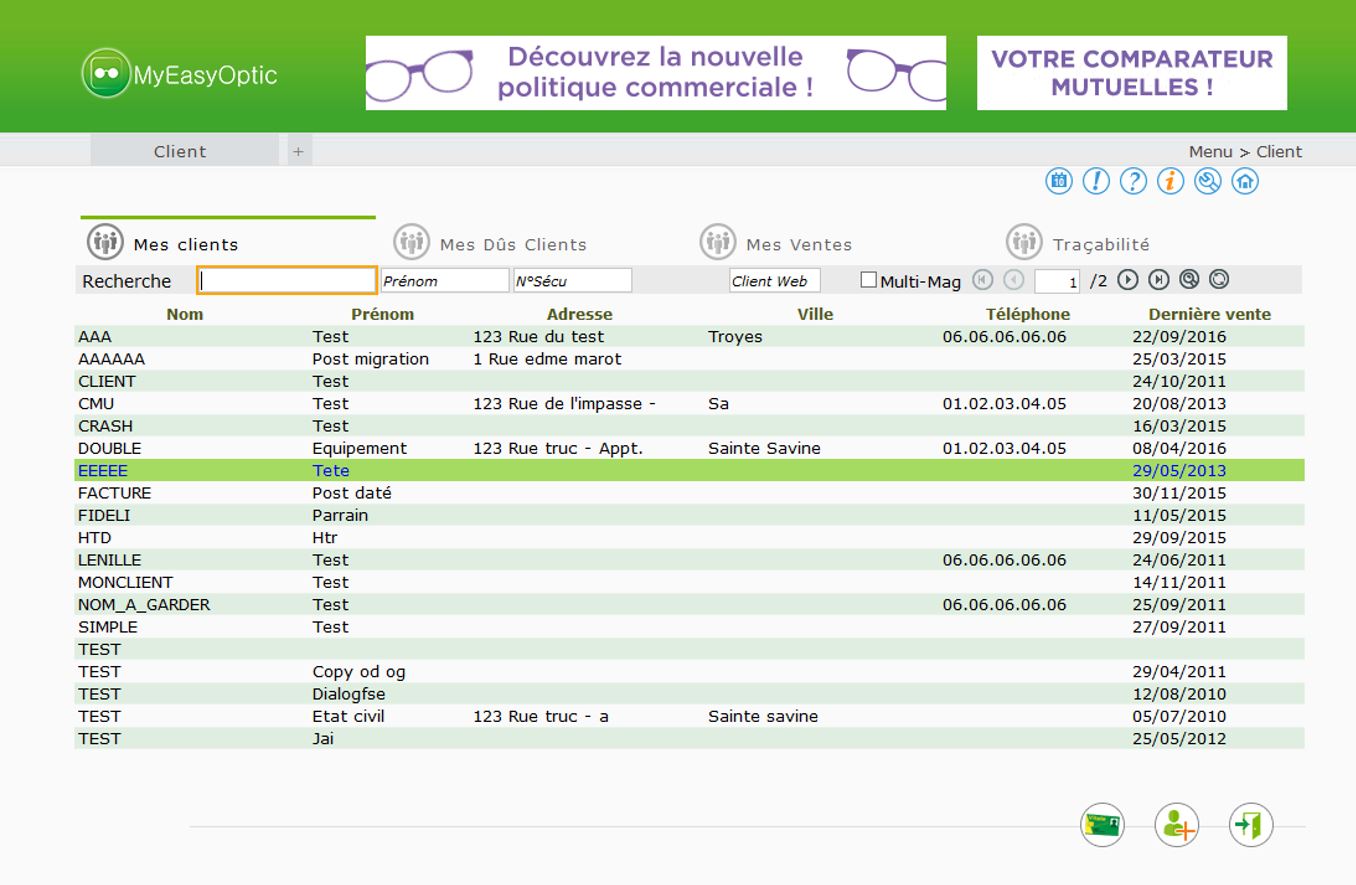Open a new tab with the plus button
This screenshot has width=1356, height=885.
point(299,151)
